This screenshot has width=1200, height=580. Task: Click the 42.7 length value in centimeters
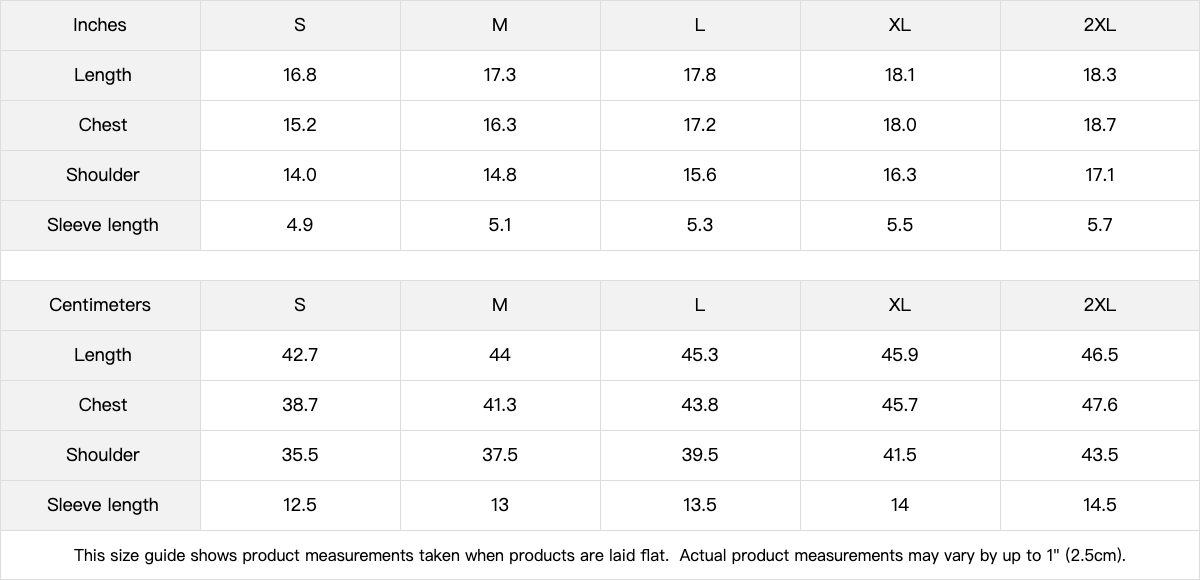point(300,355)
